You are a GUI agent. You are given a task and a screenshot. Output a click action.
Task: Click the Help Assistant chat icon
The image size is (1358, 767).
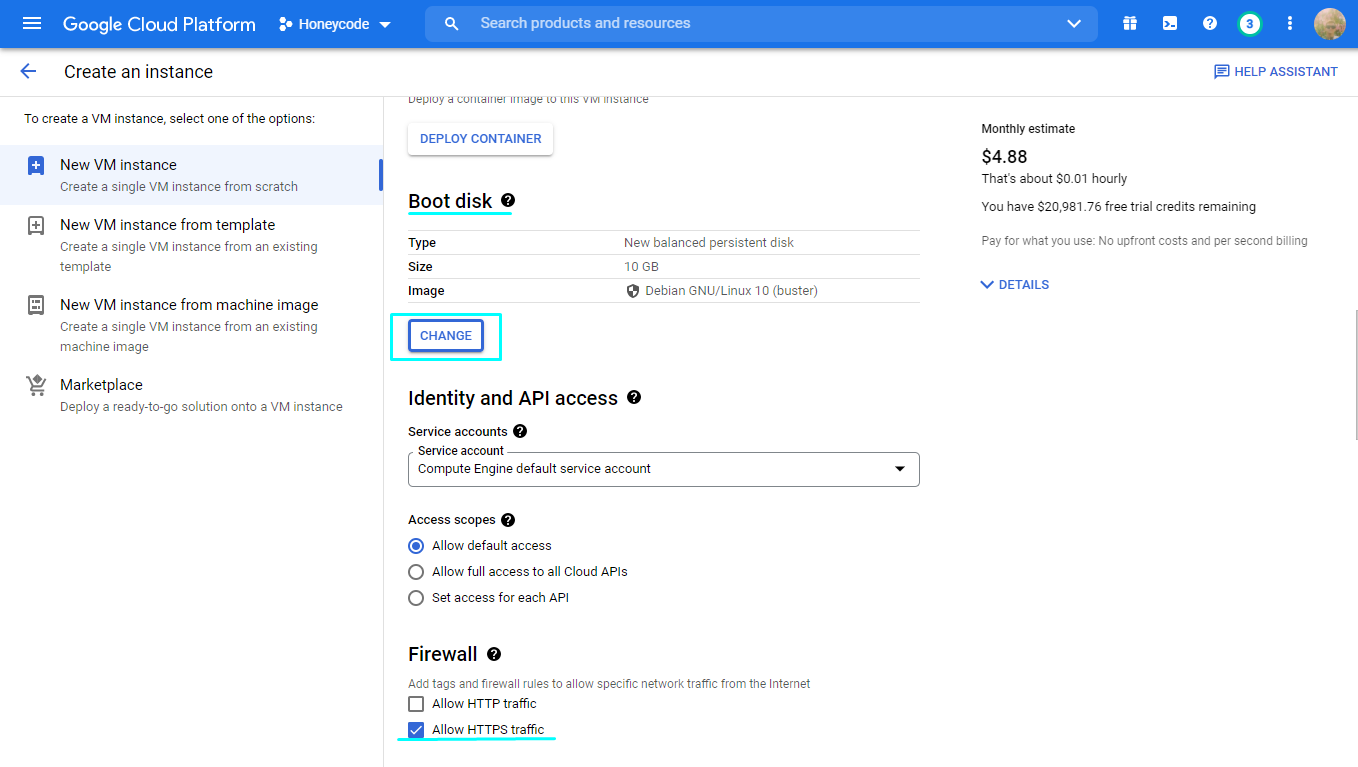point(1221,72)
